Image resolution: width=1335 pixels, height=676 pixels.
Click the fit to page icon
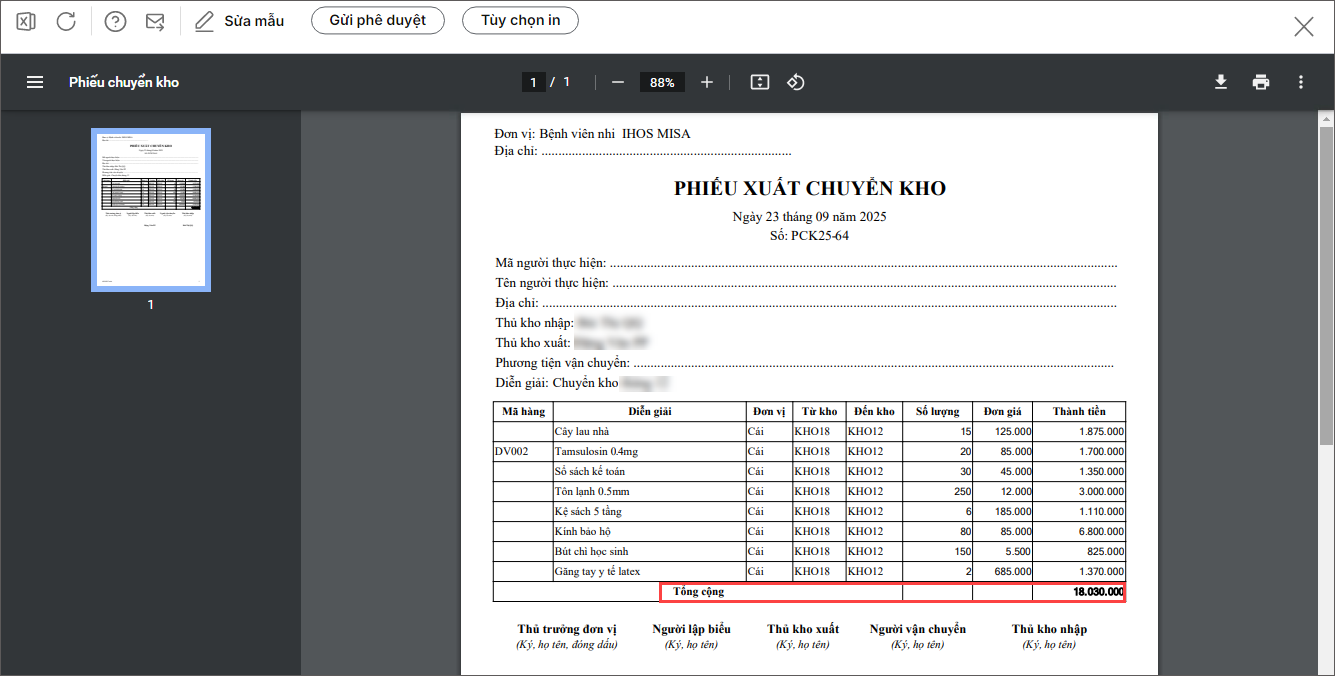point(760,82)
